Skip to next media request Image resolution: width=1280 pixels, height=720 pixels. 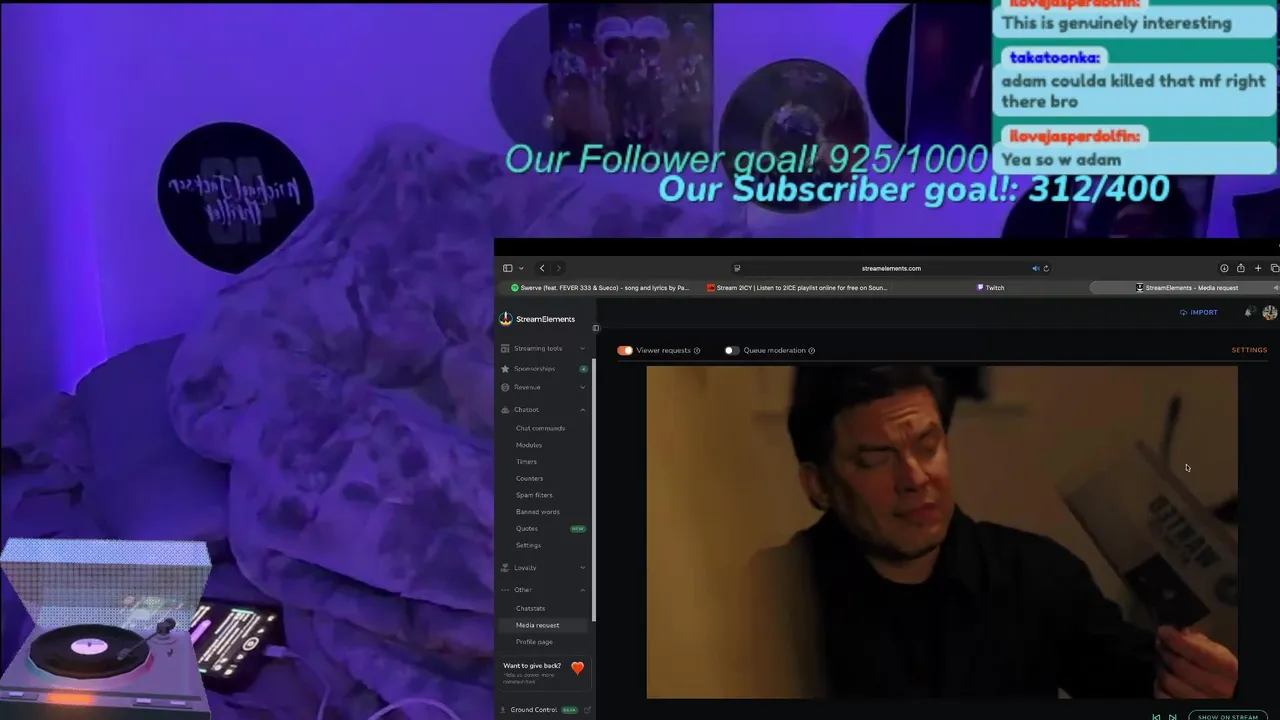[x=1172, y=716]
